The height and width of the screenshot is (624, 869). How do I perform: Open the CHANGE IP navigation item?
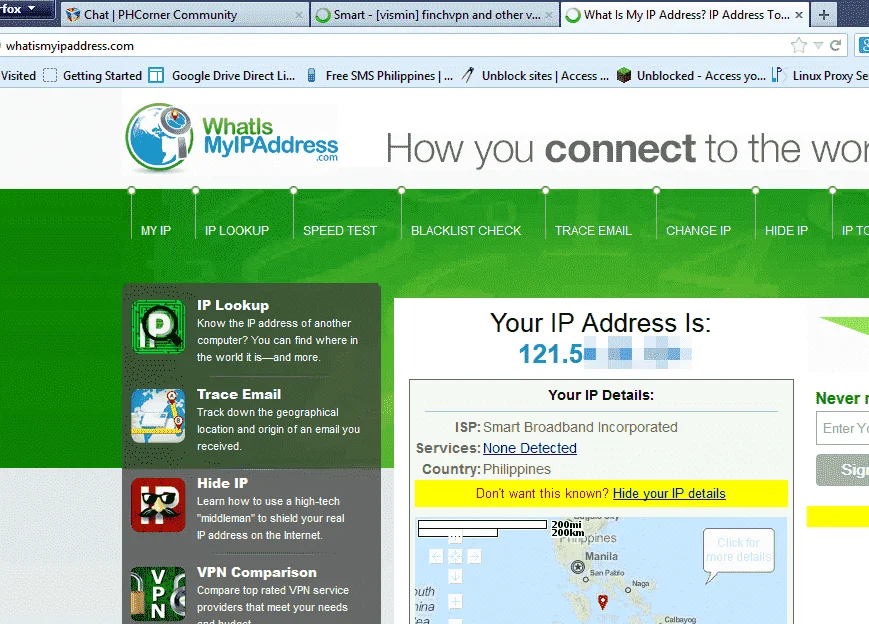(698, 231)
